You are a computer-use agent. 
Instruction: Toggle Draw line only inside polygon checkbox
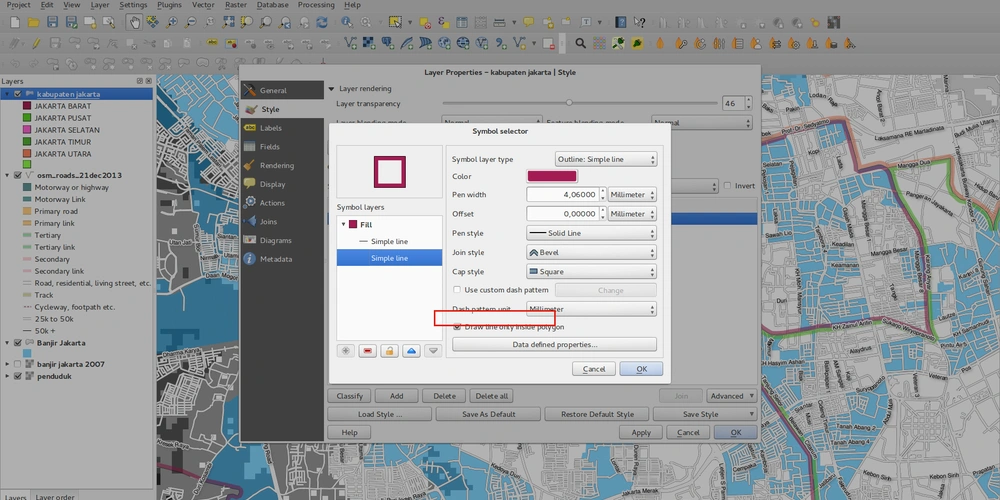[x=457, y=327]
